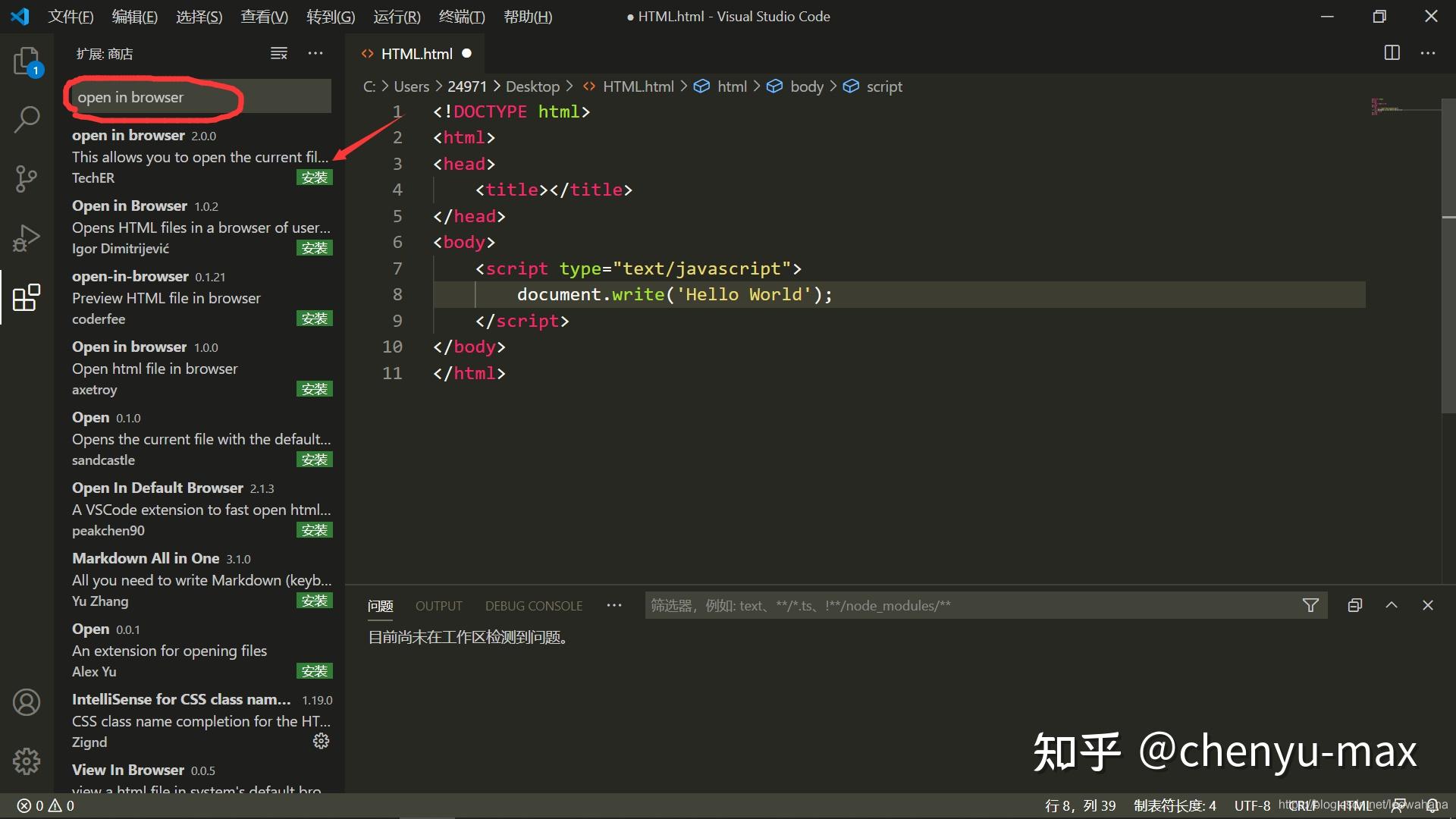The width and height of the screenshot is (1456, 819).
Task: Open the 终端(T) menu
Action: pos(462,17)
